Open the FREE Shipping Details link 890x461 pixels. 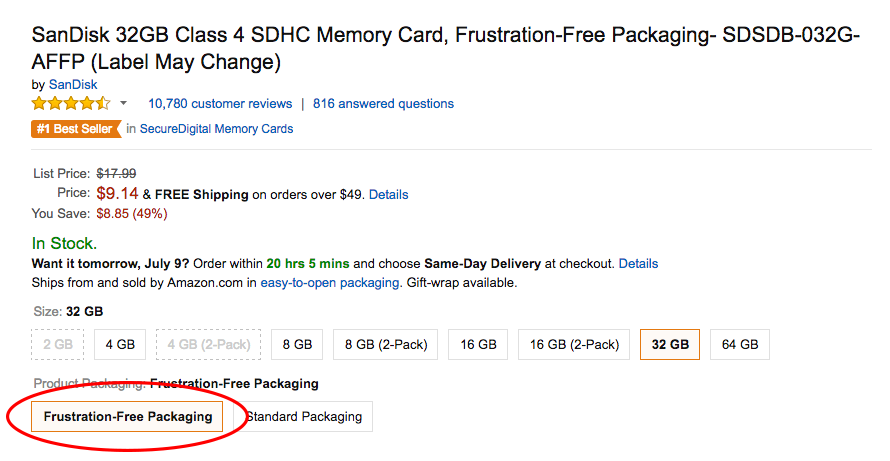pyautogui.click(x=388, y=194)
